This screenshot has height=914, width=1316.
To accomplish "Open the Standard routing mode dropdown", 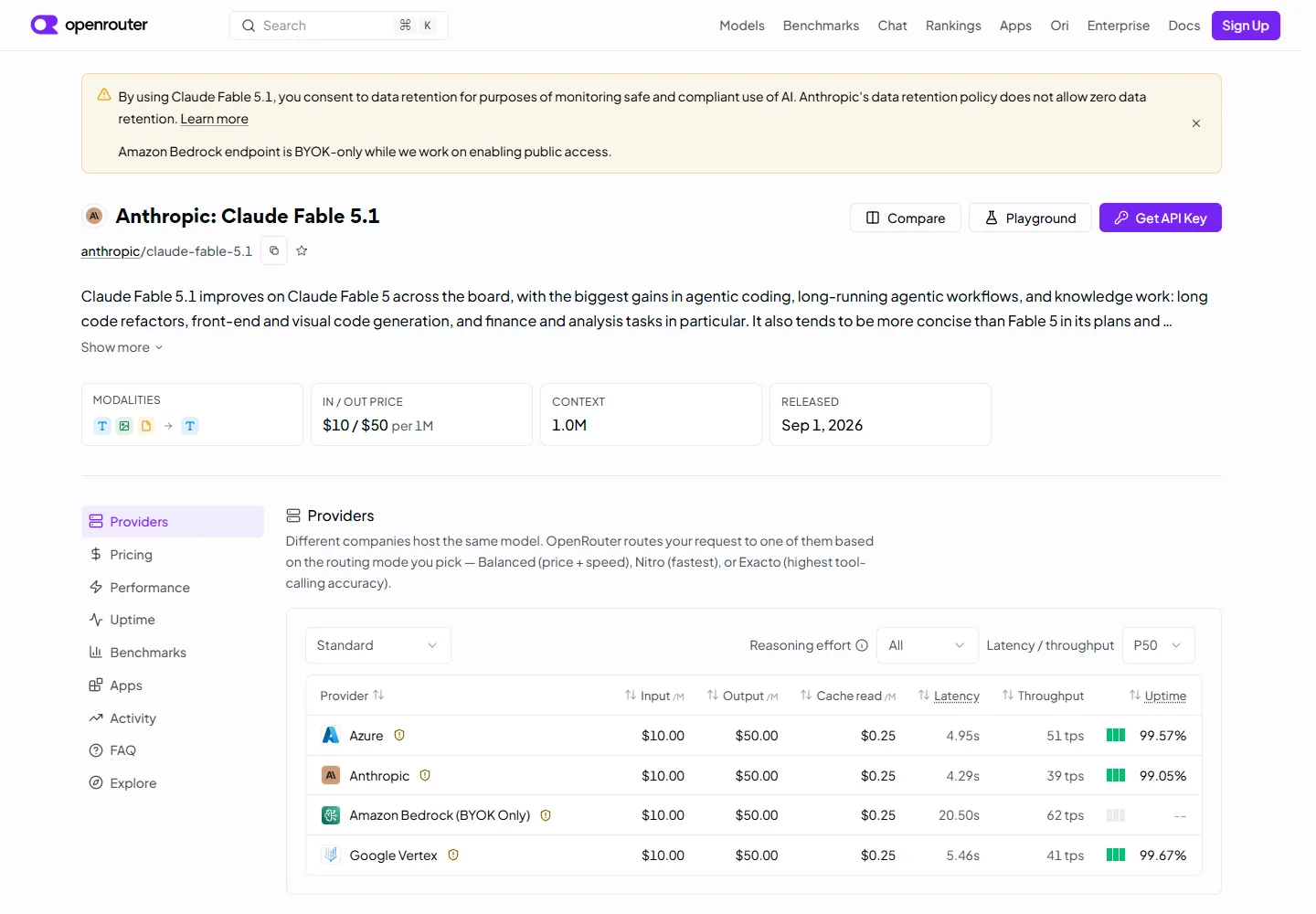I will pyautogui.click(x=377, y=645).
